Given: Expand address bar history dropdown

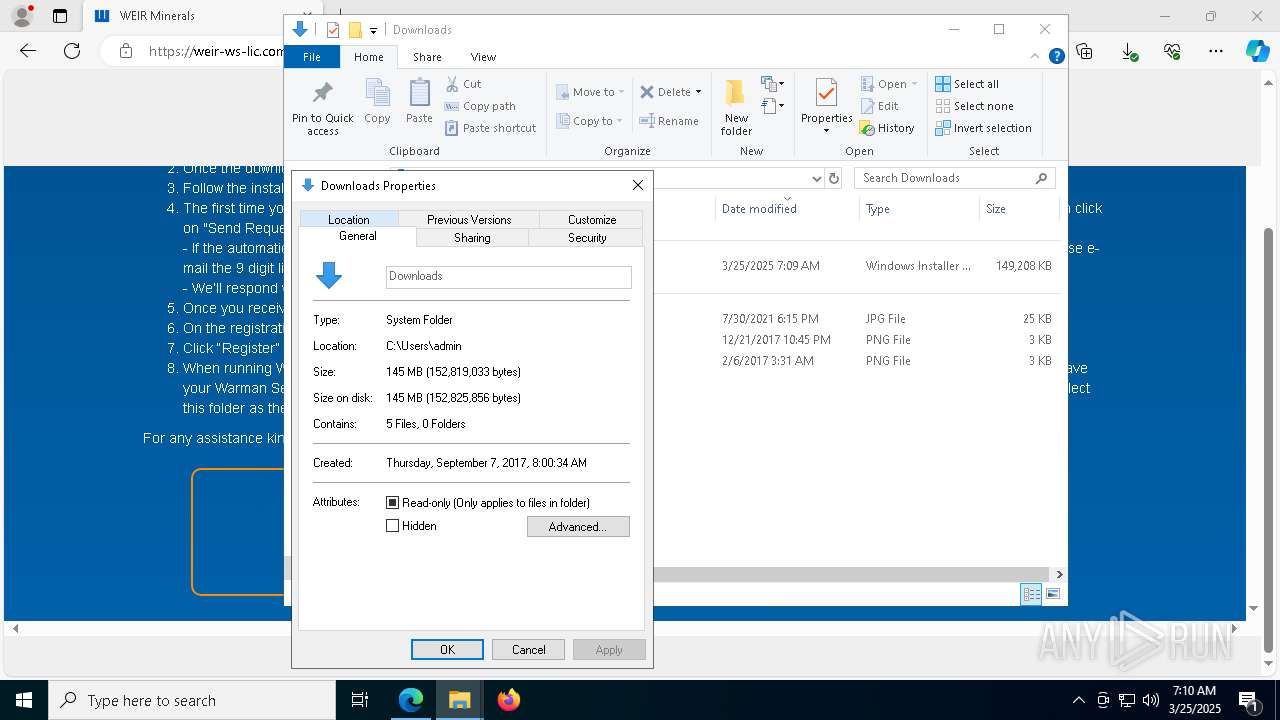Looking at the screenshot, I should 816,178.
